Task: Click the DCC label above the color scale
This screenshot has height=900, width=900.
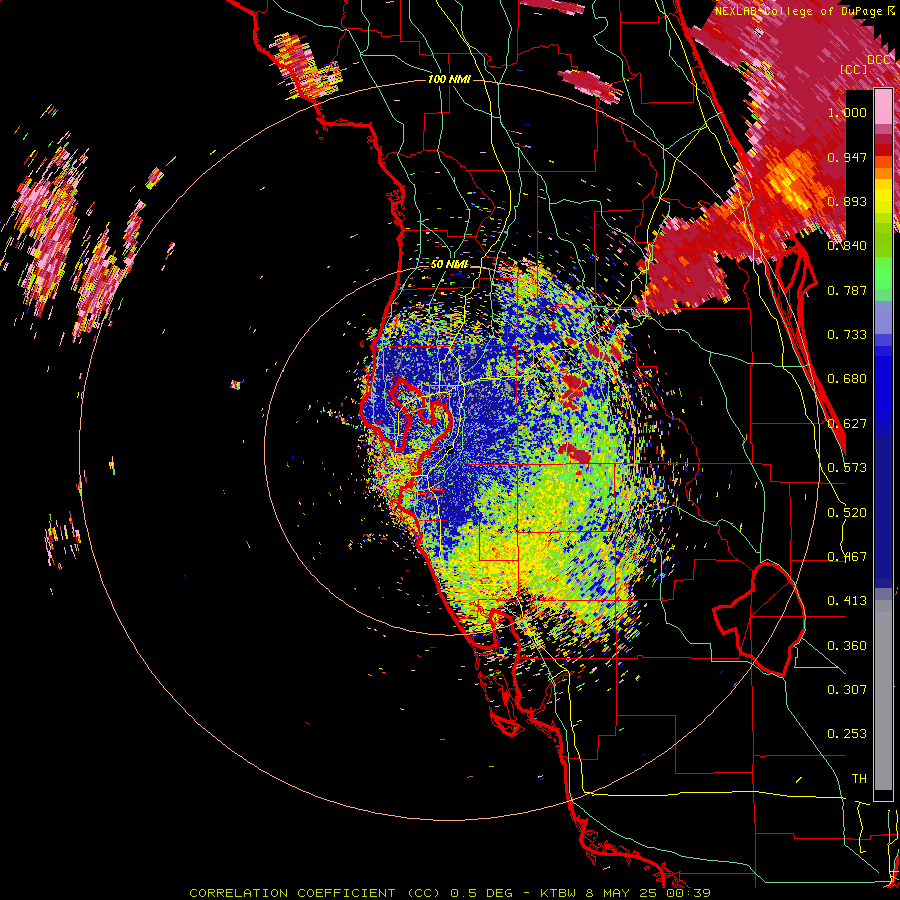Action: coord(879,59)
